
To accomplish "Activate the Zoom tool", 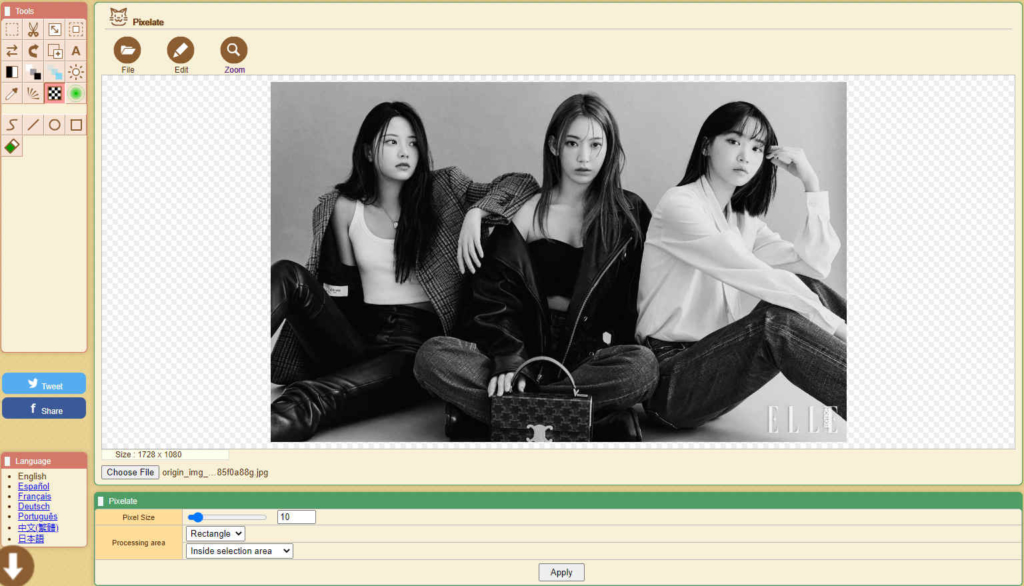I will click(233, 50).
